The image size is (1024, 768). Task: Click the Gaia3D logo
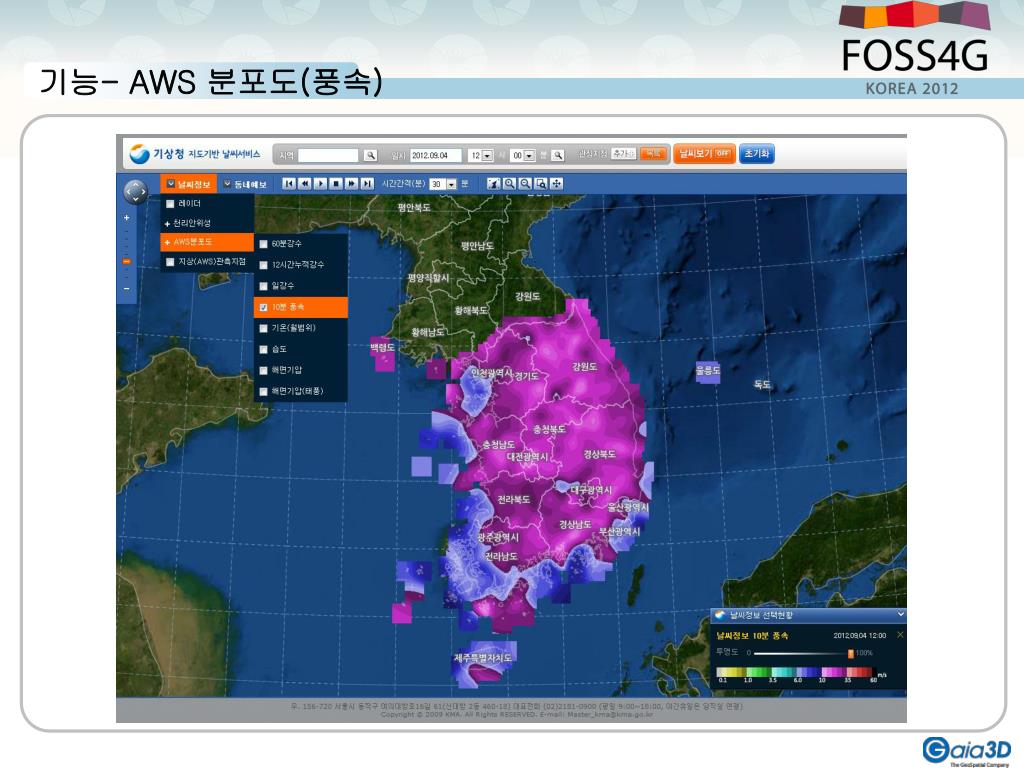pyautogui.click(x=967, y=751)
